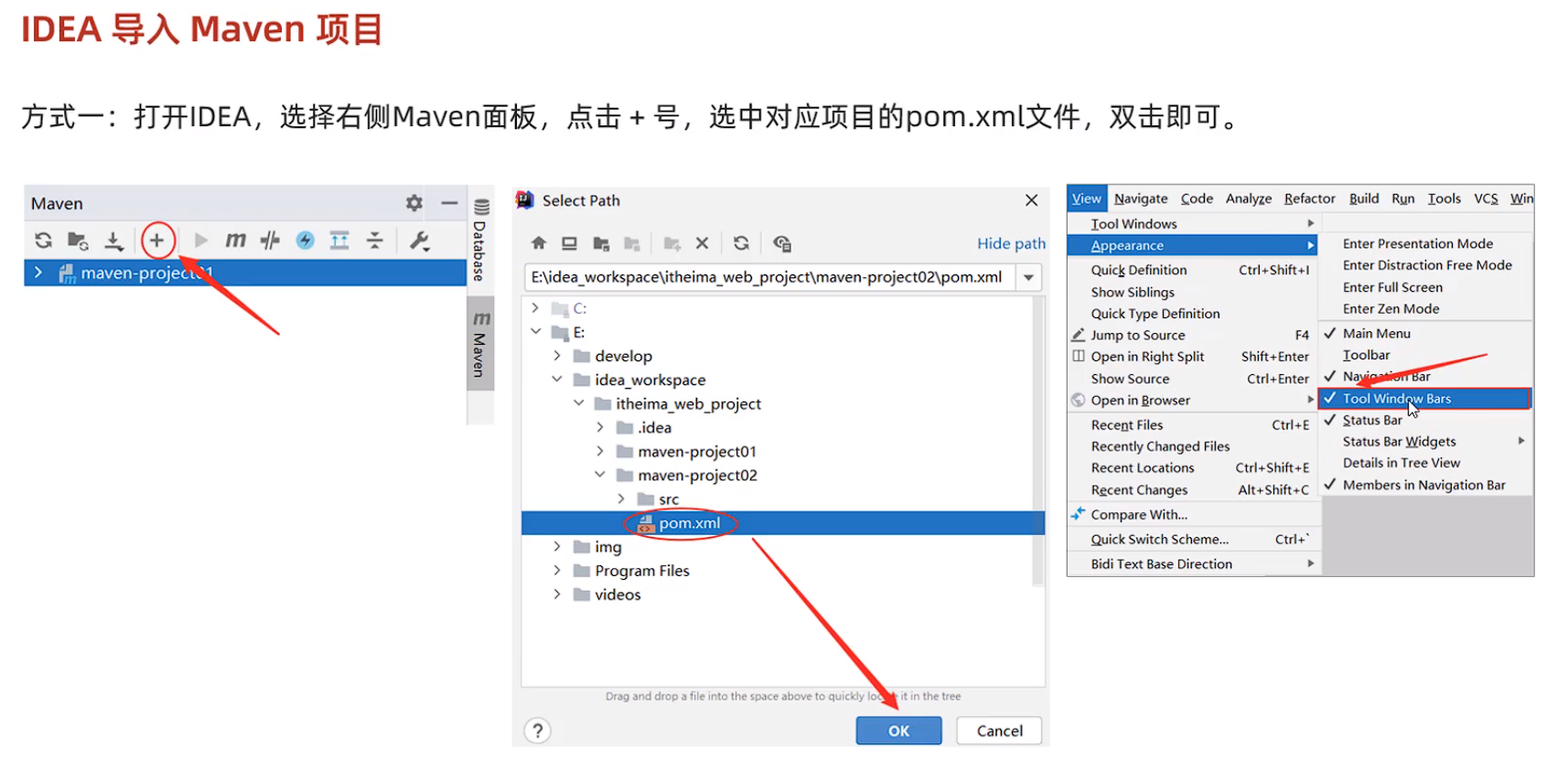Go to project directory icon

601,243
